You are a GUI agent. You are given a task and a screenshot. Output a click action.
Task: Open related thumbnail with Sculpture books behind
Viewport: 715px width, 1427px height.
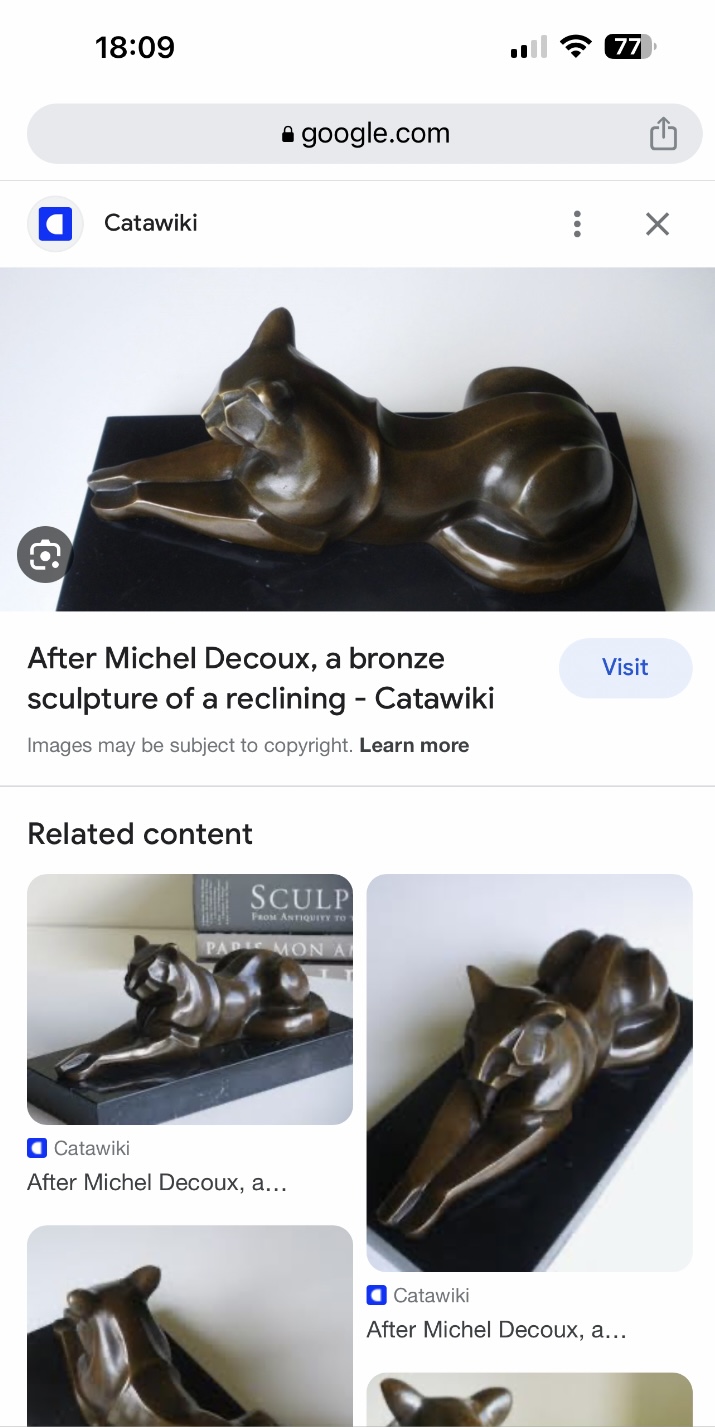[190, 1000]
